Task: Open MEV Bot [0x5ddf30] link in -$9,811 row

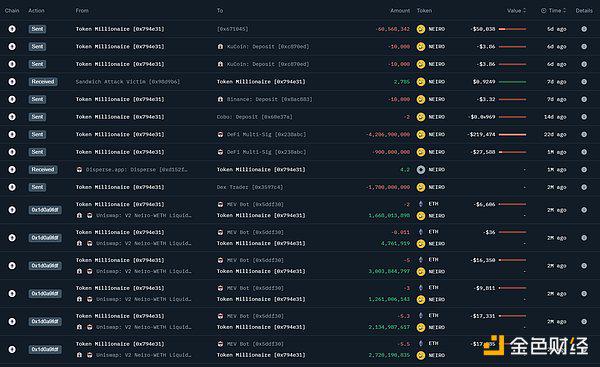Action: (x=255, y=288)
